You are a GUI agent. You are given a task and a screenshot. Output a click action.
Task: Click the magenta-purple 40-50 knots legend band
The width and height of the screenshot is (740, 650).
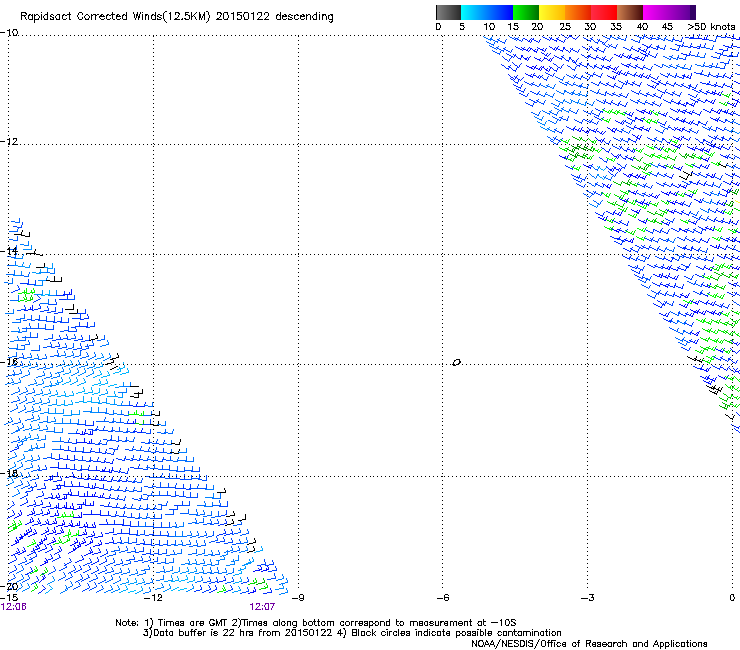tap(669, 12)
